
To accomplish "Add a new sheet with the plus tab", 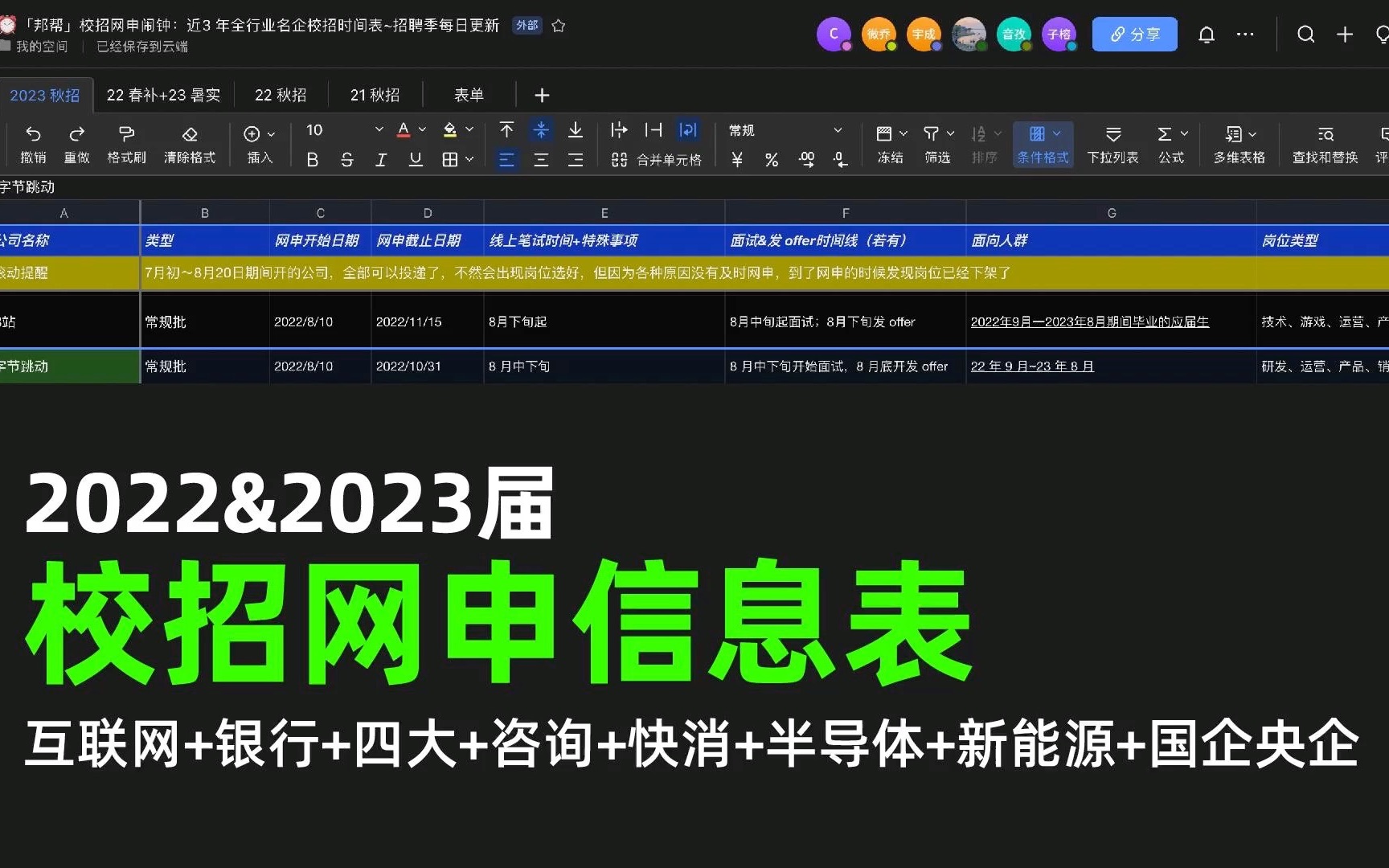I will coord(542,96).
